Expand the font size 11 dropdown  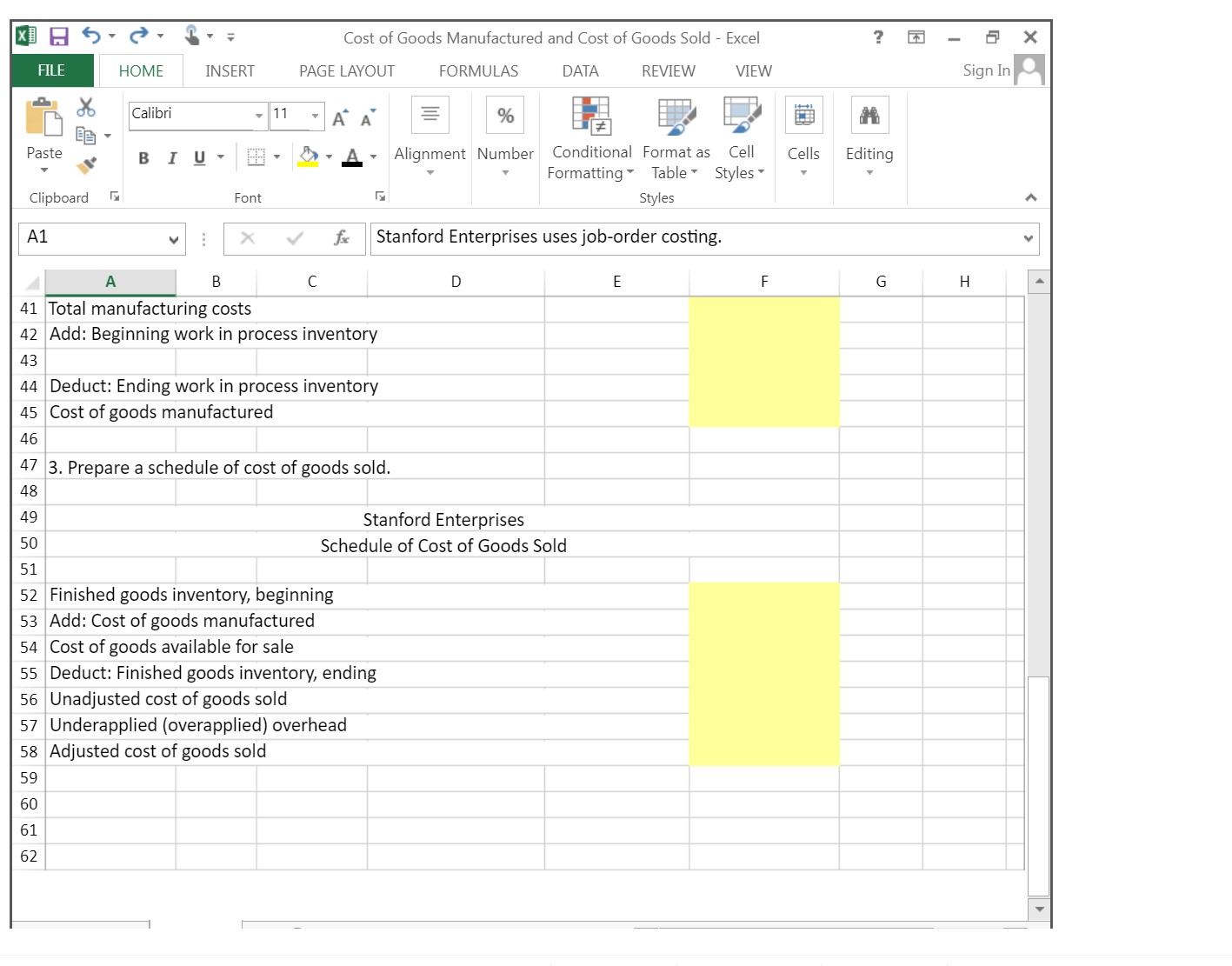tap(316, 116)
